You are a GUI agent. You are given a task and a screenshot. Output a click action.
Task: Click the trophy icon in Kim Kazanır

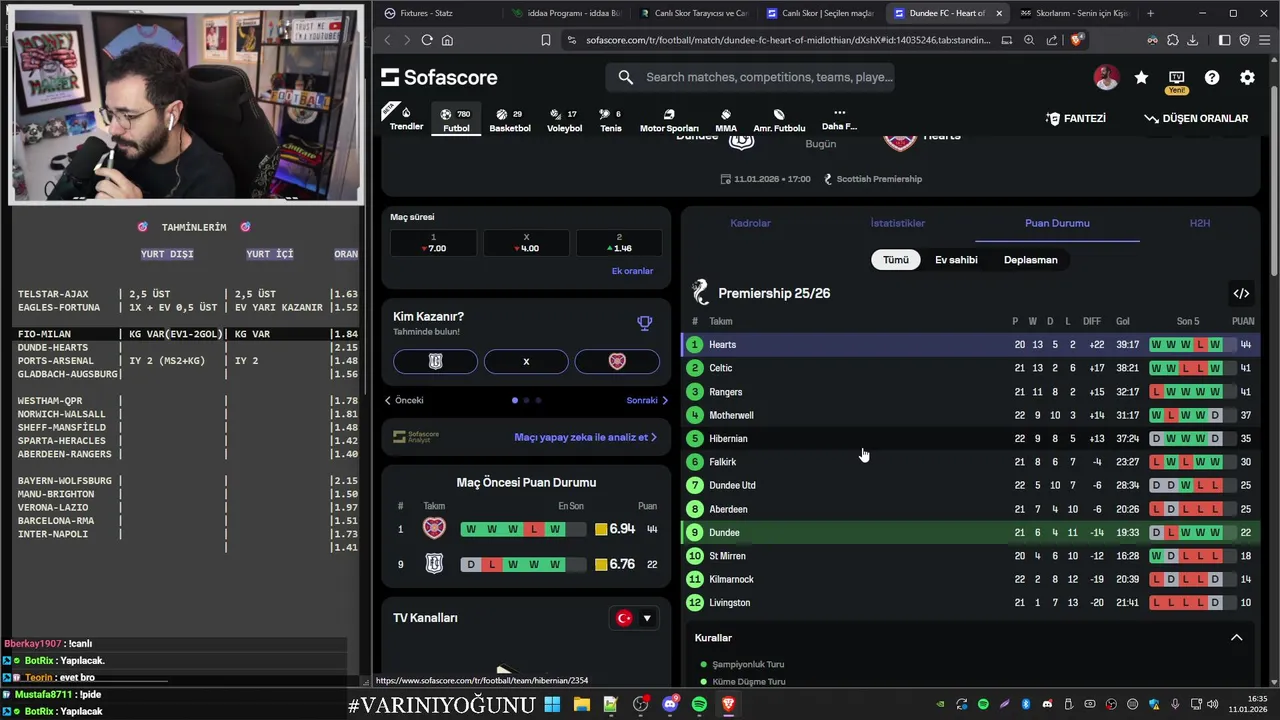644,323
